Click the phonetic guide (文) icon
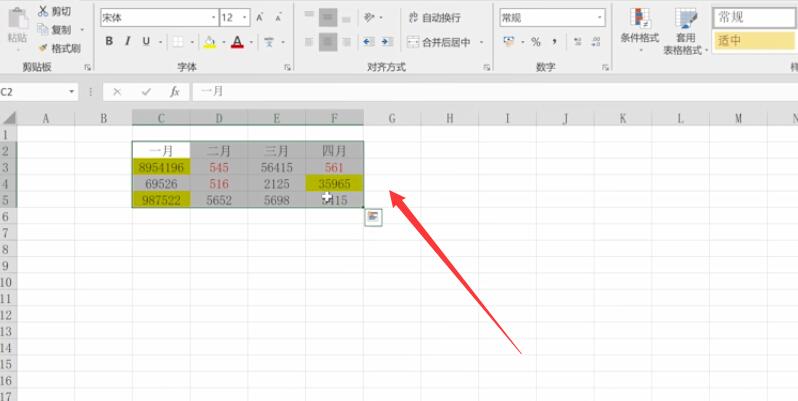 click(269, 42)
